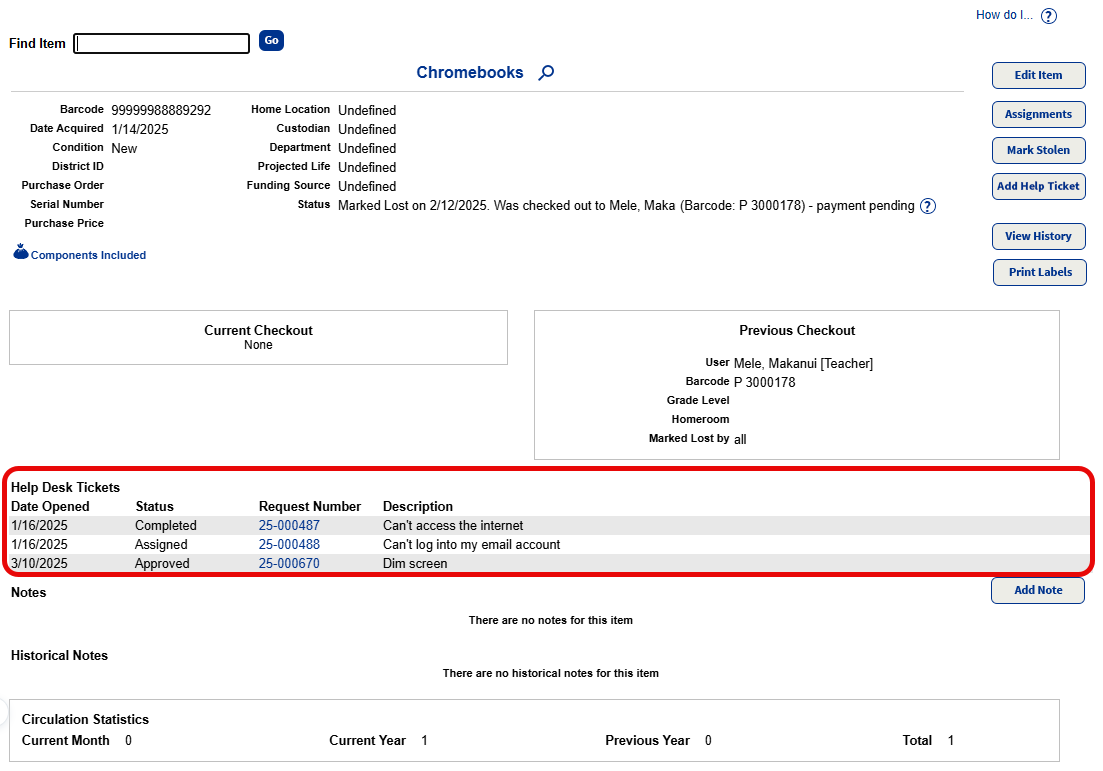Click the Add Note button
Screen dimensions: 1103x771
click(x=1038, y=590)
